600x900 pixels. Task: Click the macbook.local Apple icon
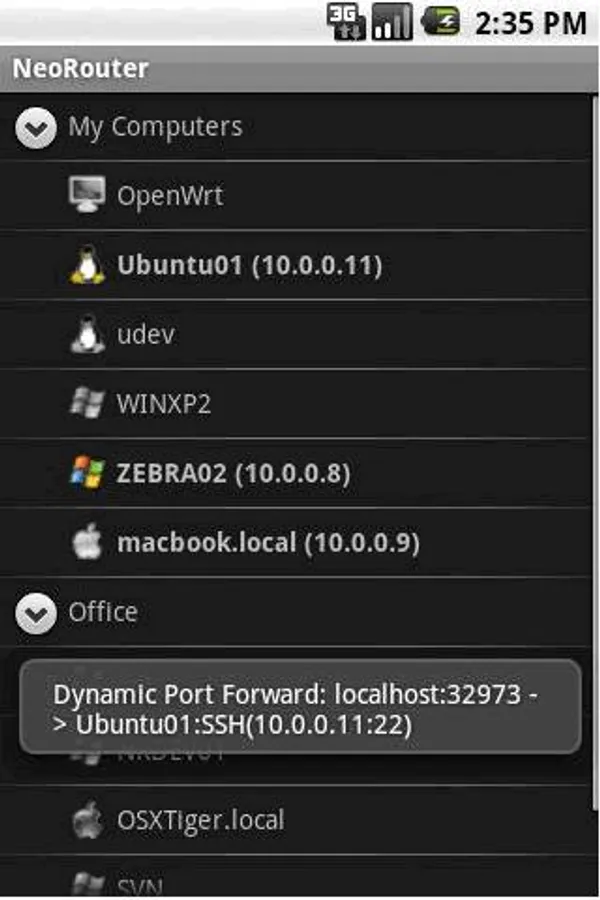(x=88, y=543)
